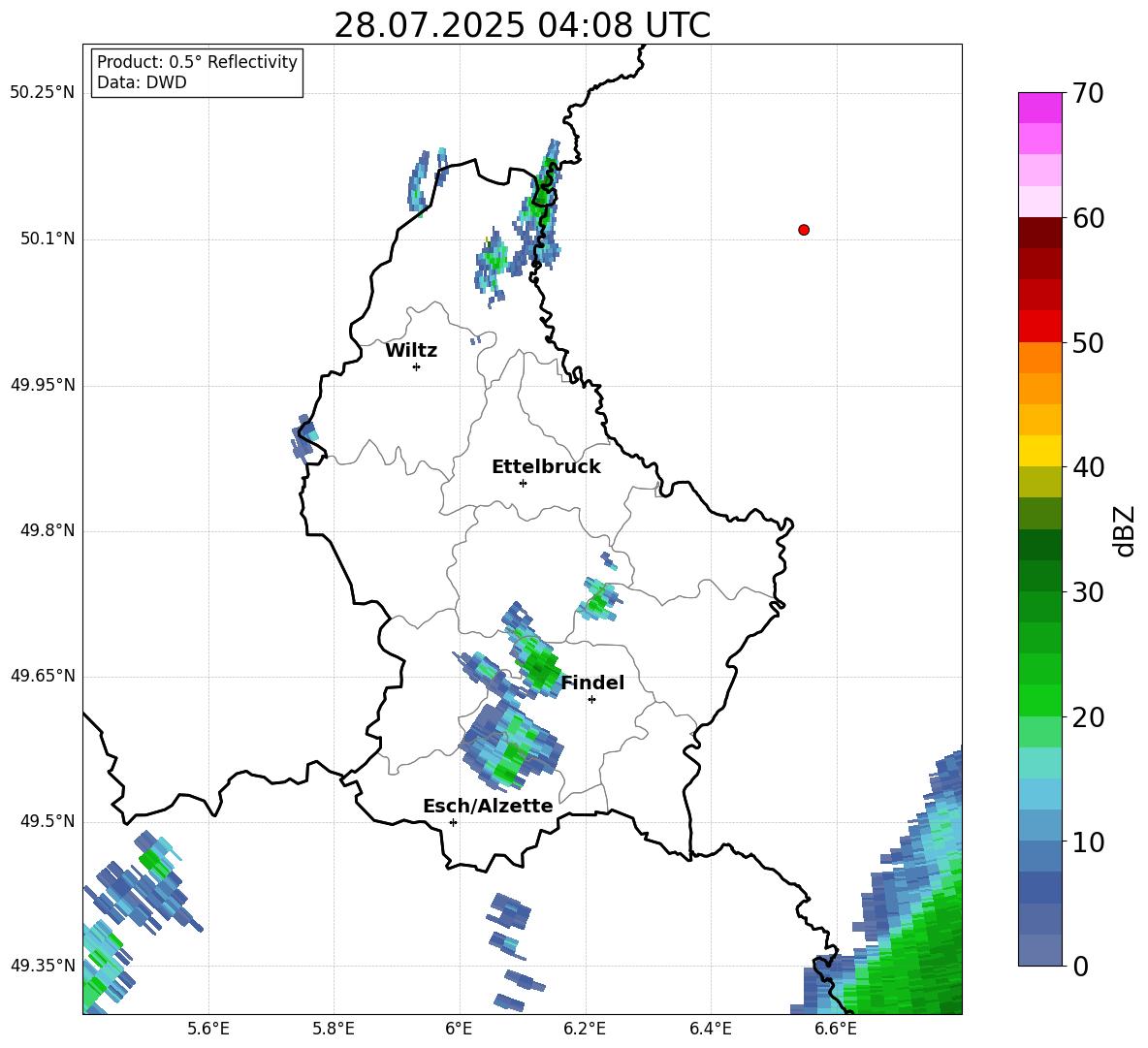
Task: Click the 50 tick on colorbar
Action: (x=1088, y=343)
